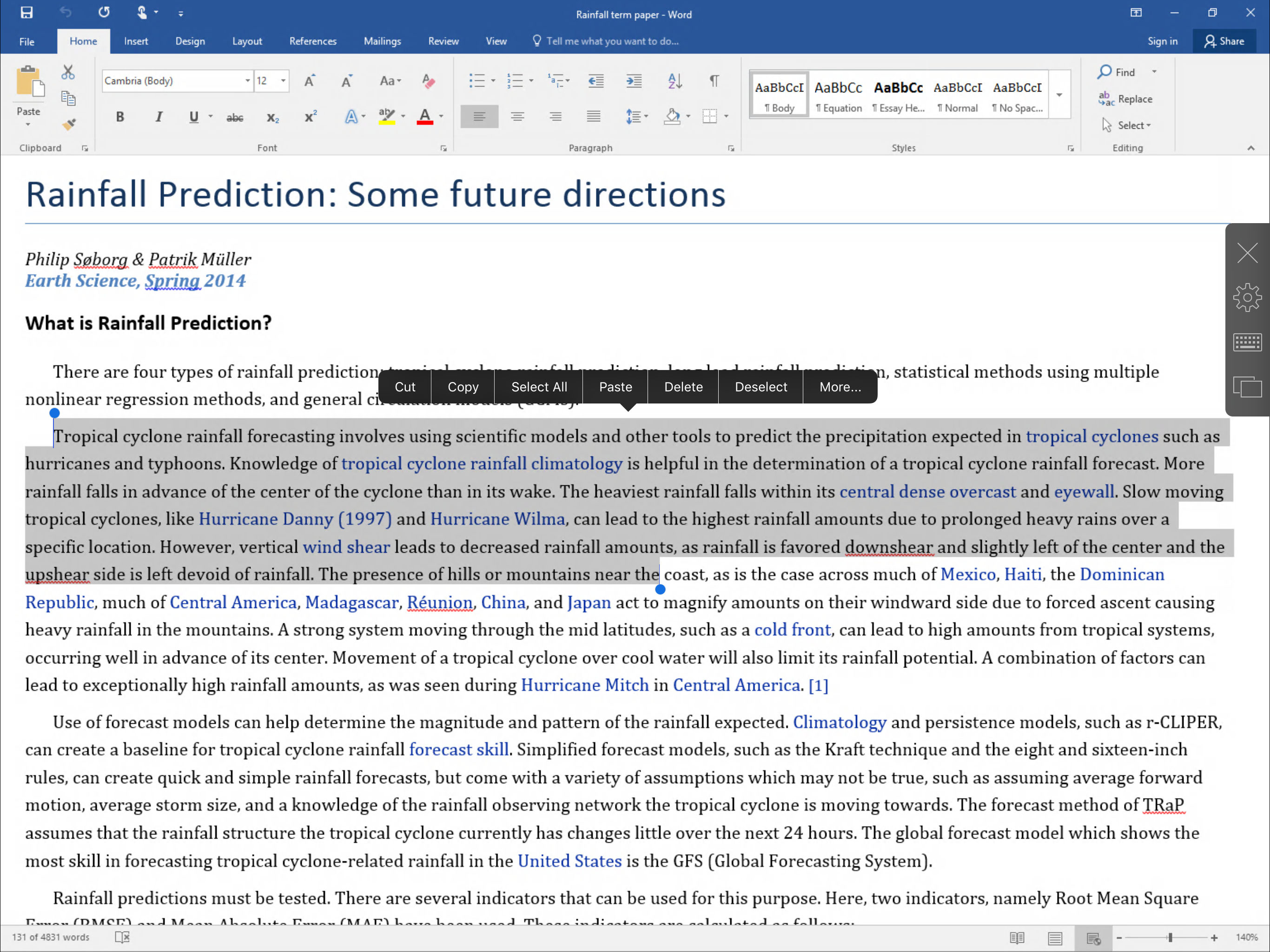The image size is (1270, 952).
Task: Click Sign in
Action: coord(1162,41)
